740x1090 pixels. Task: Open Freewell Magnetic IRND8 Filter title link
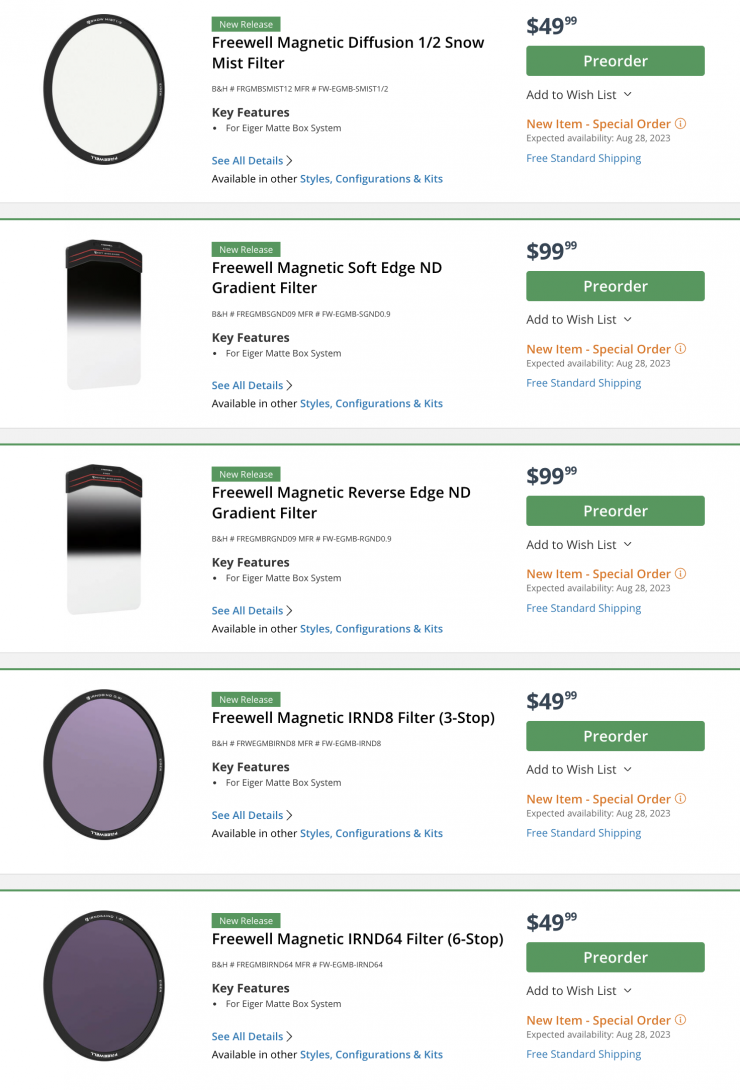[x=353, y=718]
